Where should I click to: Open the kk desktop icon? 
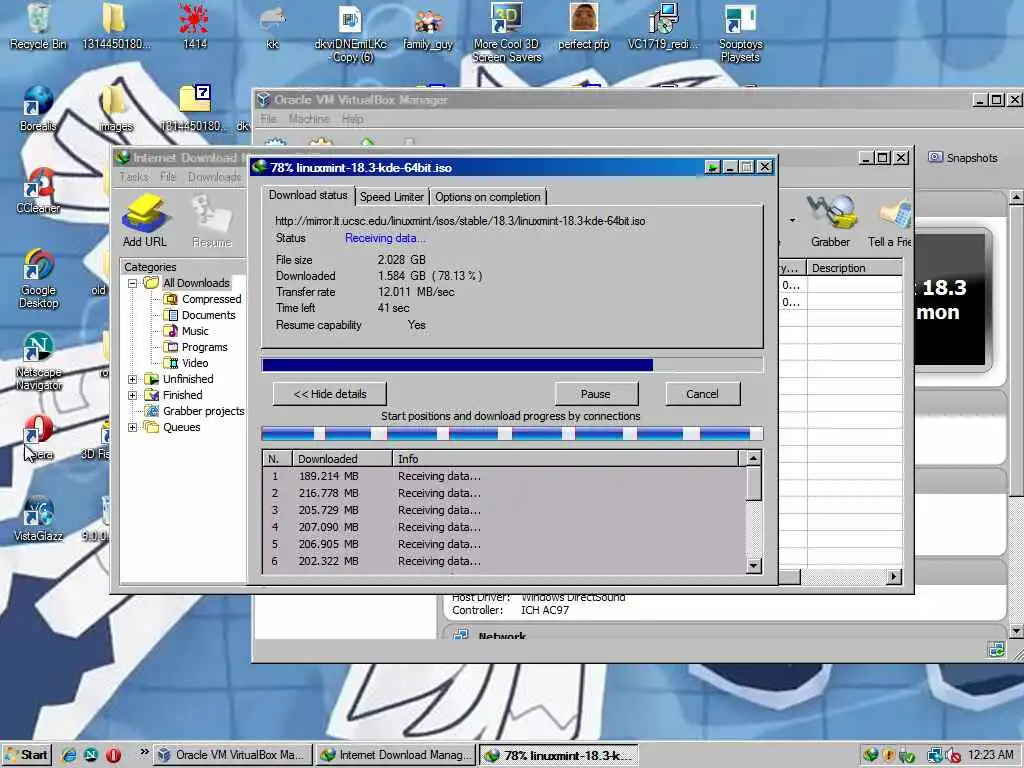272,26
